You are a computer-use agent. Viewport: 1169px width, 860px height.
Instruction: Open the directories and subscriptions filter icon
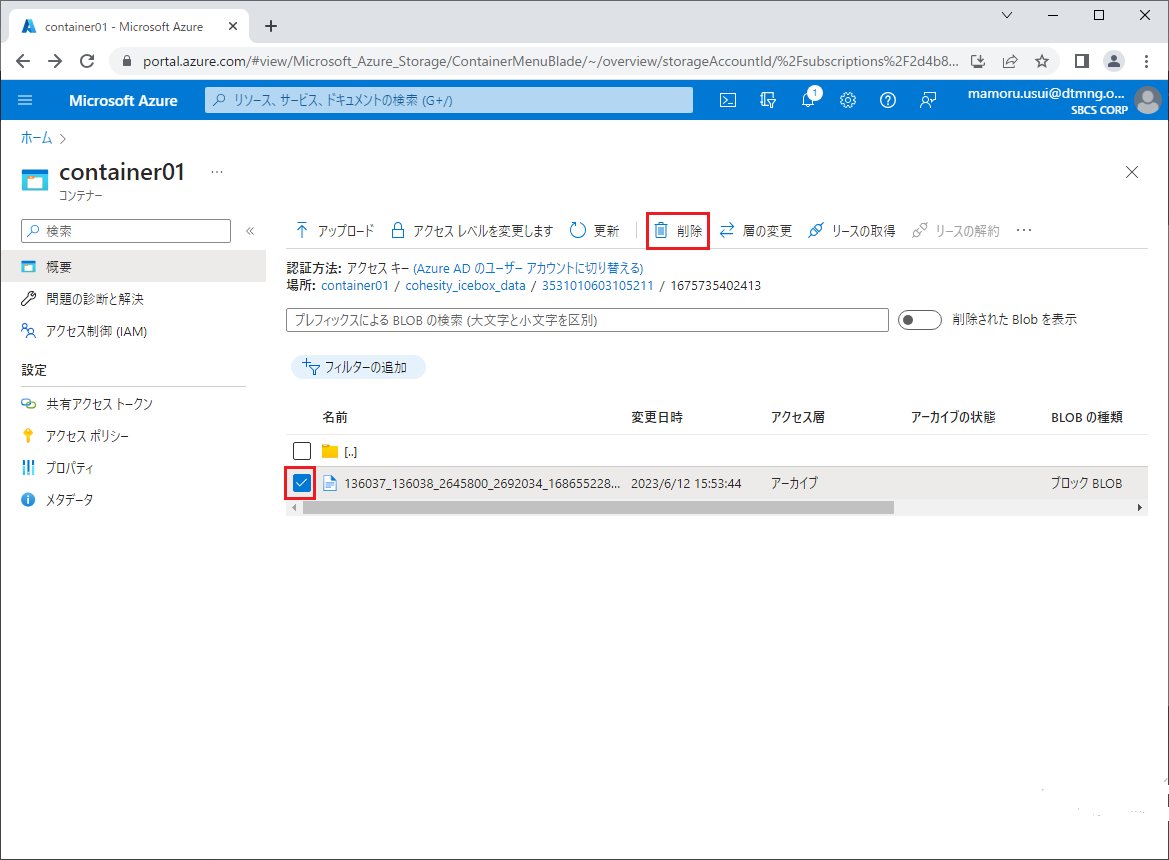pyautogui.click(x=768, y=100)
